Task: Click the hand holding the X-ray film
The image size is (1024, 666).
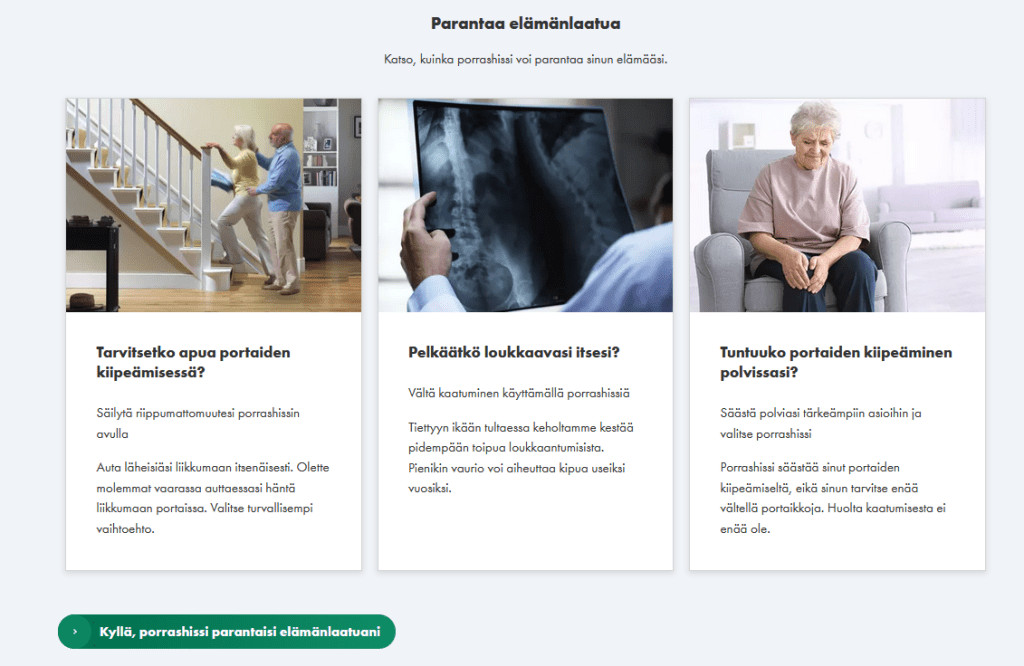Action: pyautogui.click(x=426, y=245)
